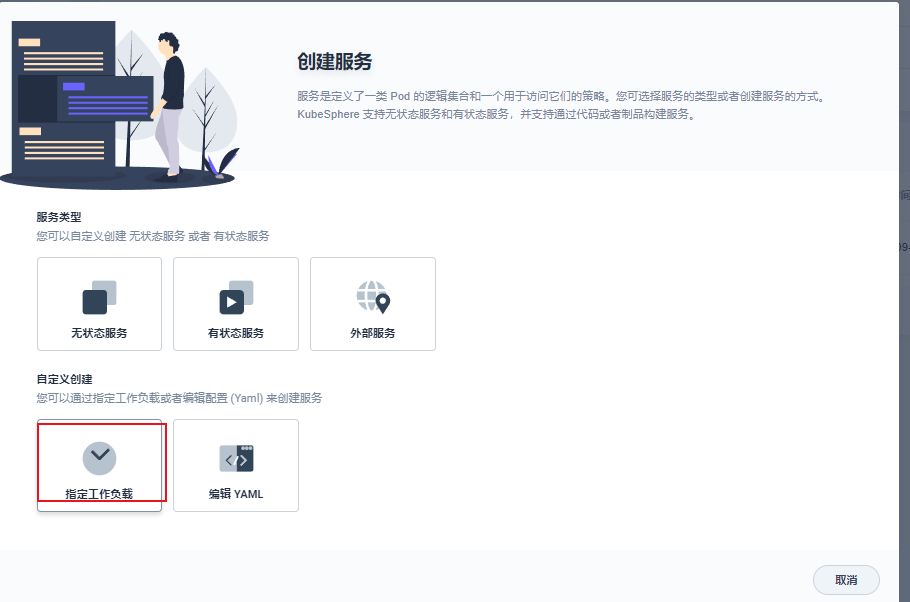Click the 创建服务 dialog title
The image size is (910, 602).
click(x=334, y=62)
